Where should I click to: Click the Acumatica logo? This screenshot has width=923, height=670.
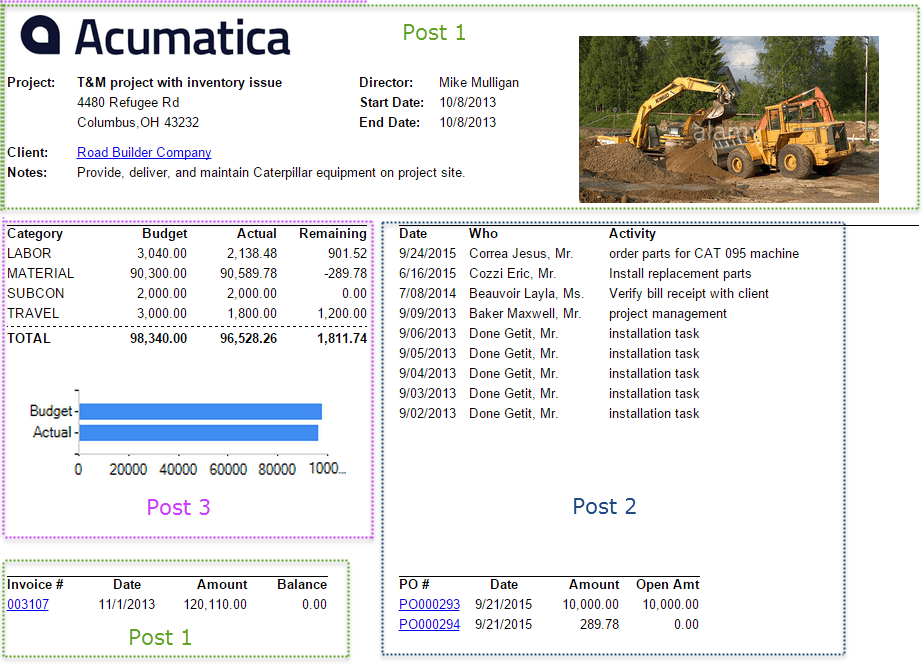(x=155, y=37)
